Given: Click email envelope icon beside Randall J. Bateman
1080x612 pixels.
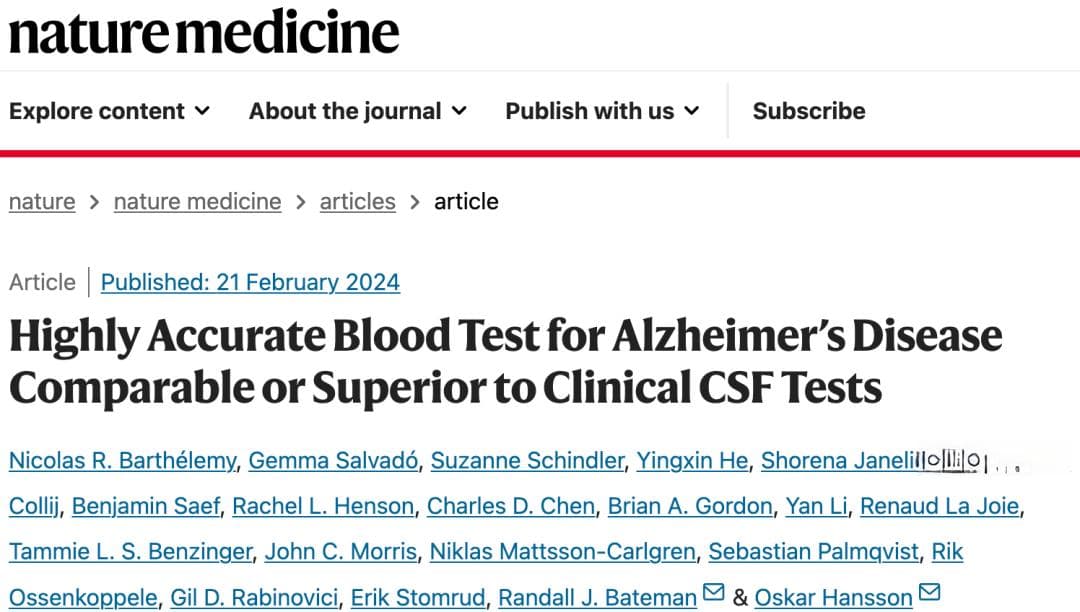Looking at the screenshot, I should [x=714, y=592].
